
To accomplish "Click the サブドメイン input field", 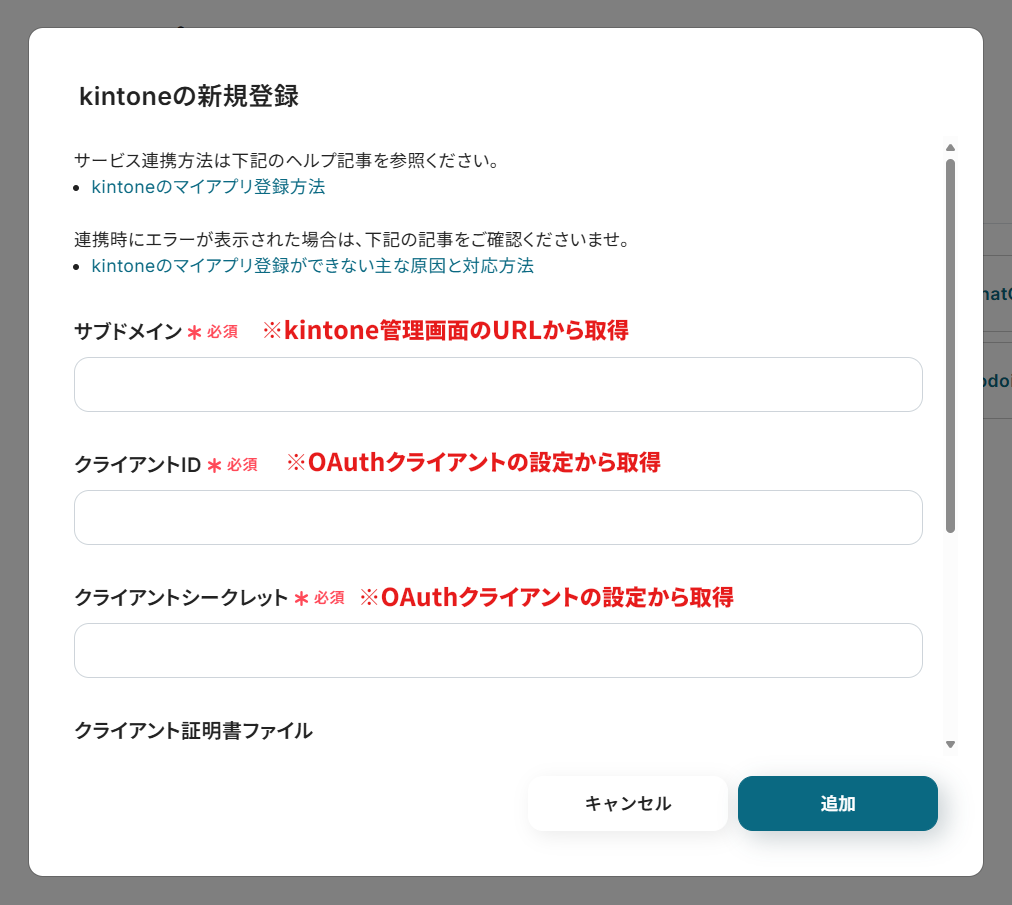I will coord(498,385).
